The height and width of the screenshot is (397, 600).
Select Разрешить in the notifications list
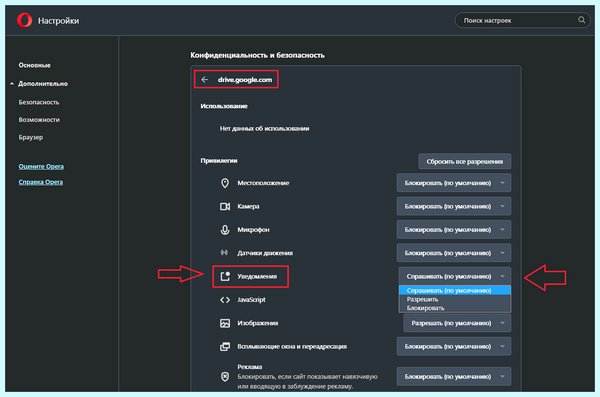[455, 299]
